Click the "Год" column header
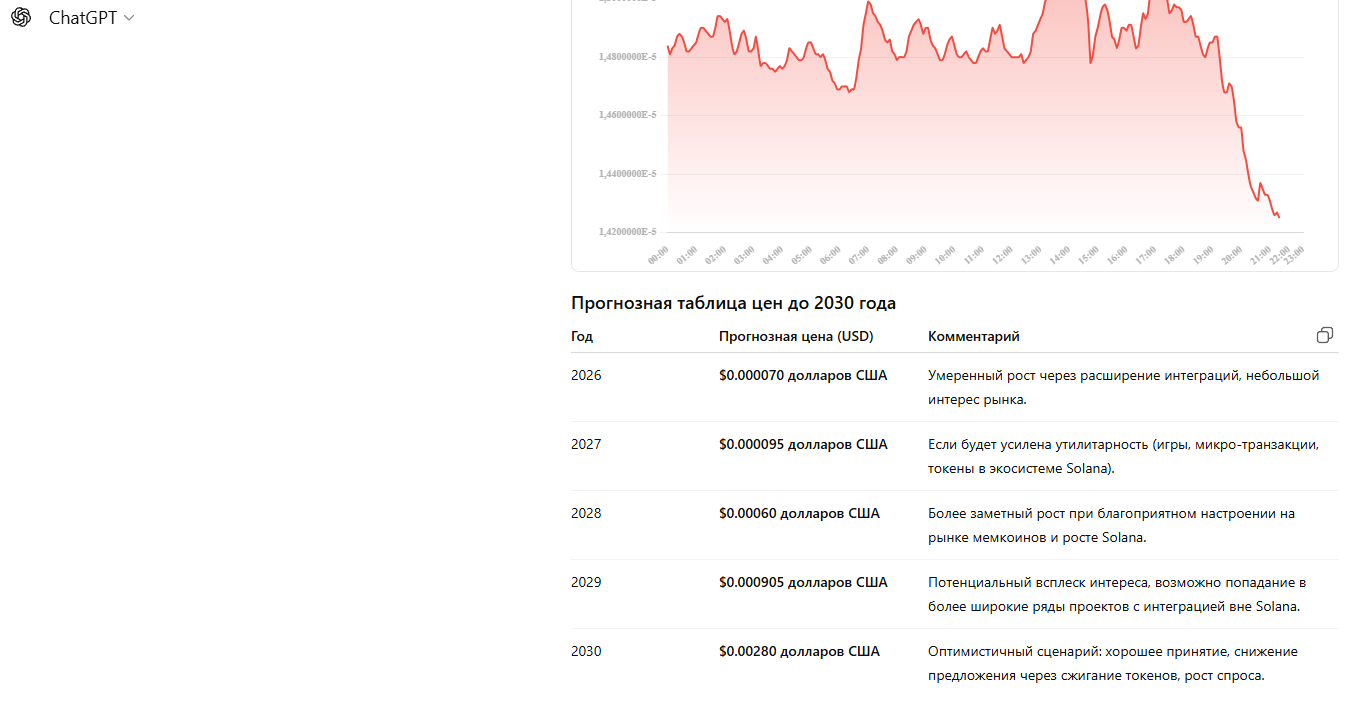Screen dimensions: 1368x716 582,337
